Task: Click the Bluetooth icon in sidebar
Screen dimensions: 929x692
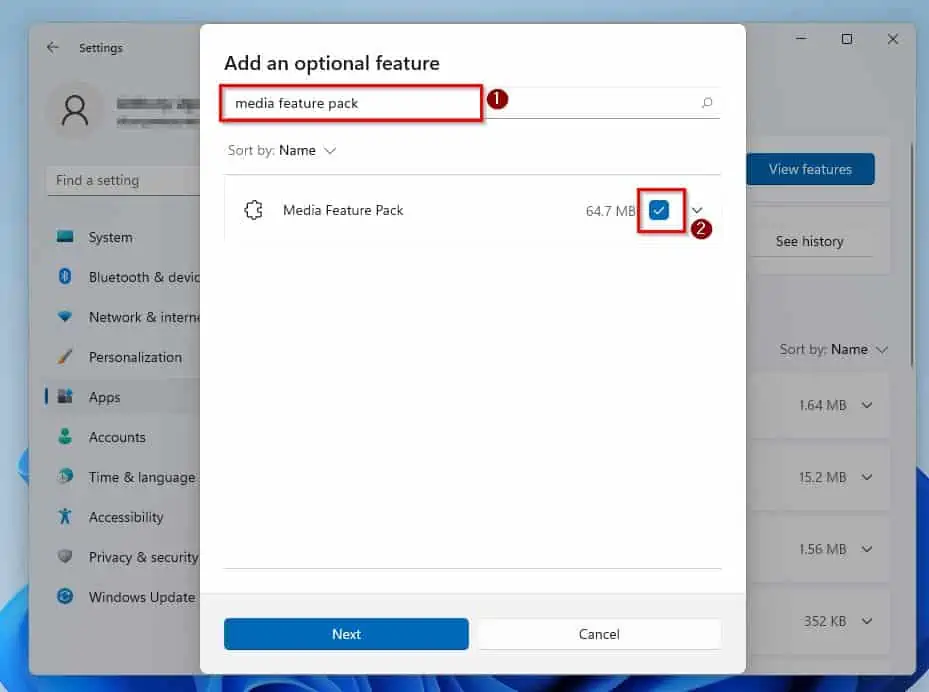Action: click(65, 277)
